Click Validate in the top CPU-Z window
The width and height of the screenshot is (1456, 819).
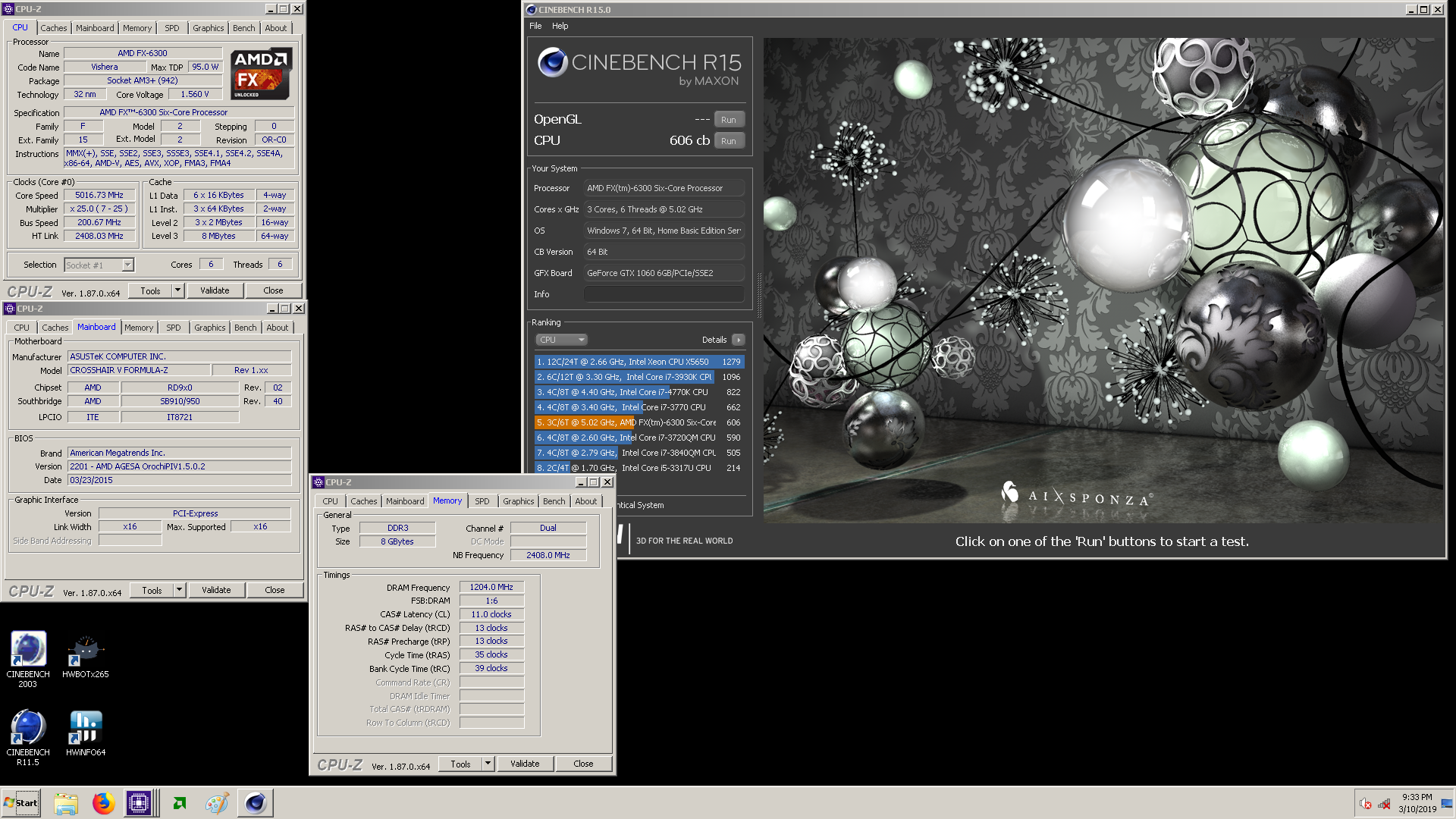click(x=215, y=290)
